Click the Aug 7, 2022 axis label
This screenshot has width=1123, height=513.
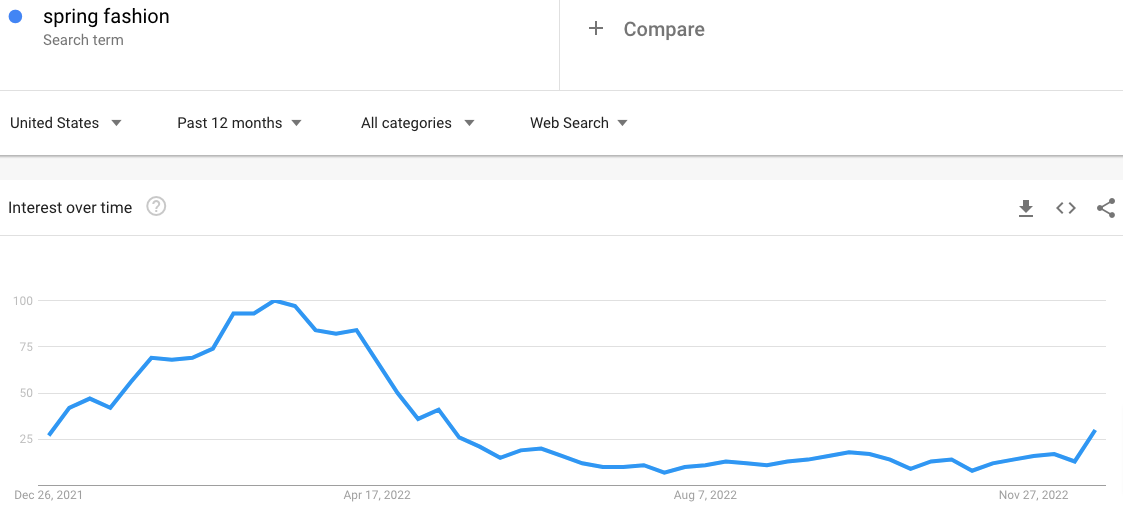(705, 495)
